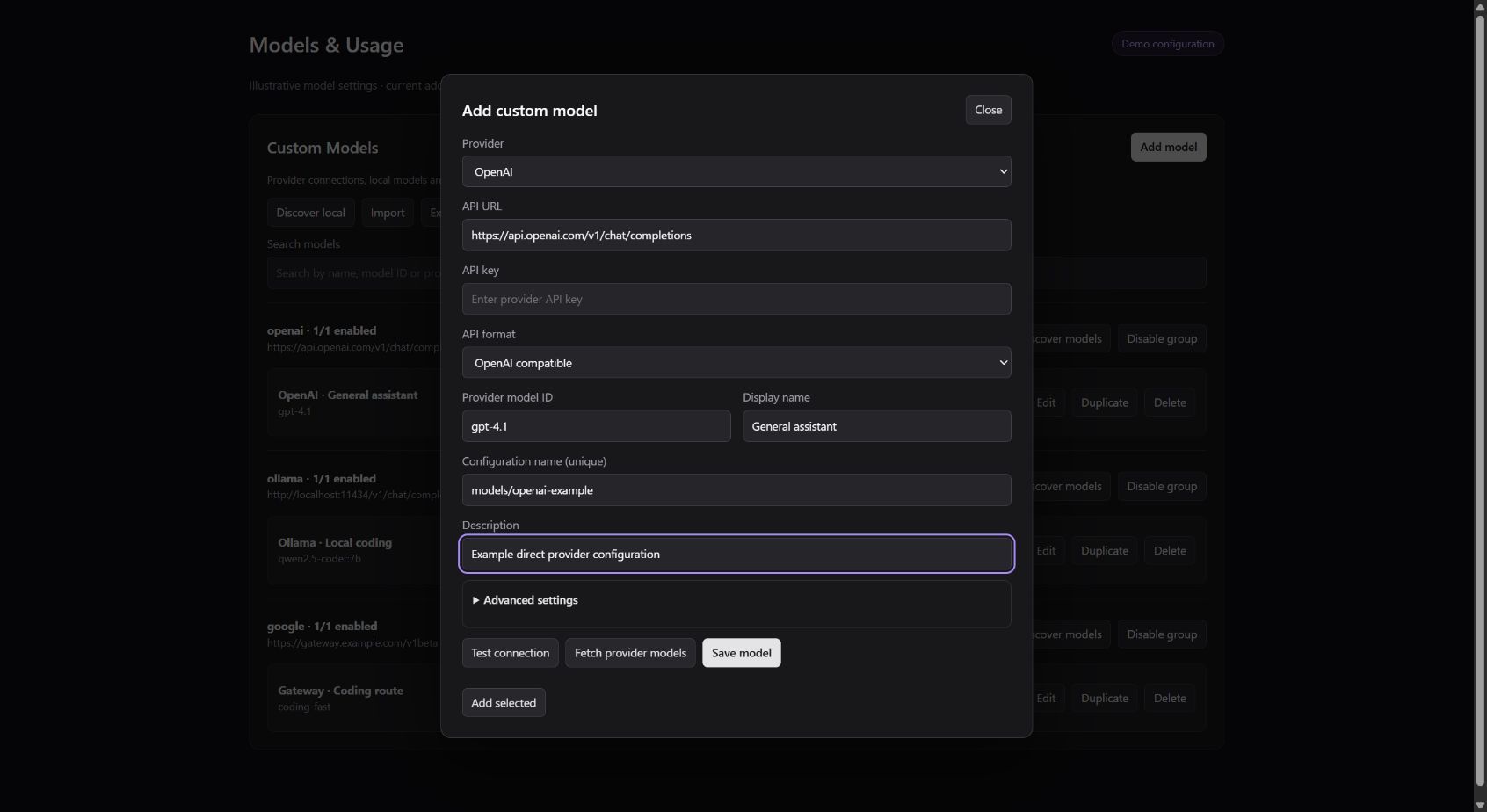
Task: Click the 'qwen2.5-coder:7b' model ID text
Action: (x=319, y=558)
